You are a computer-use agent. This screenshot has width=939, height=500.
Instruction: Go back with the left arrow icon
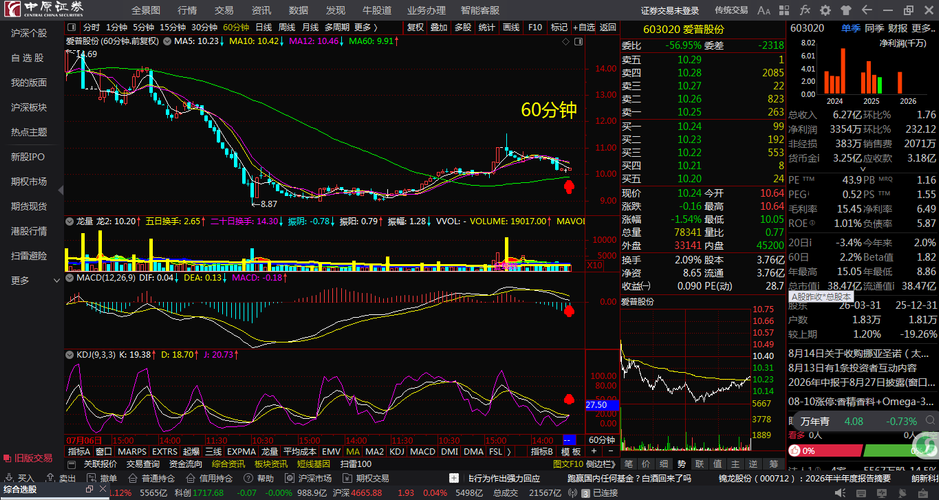867,10
